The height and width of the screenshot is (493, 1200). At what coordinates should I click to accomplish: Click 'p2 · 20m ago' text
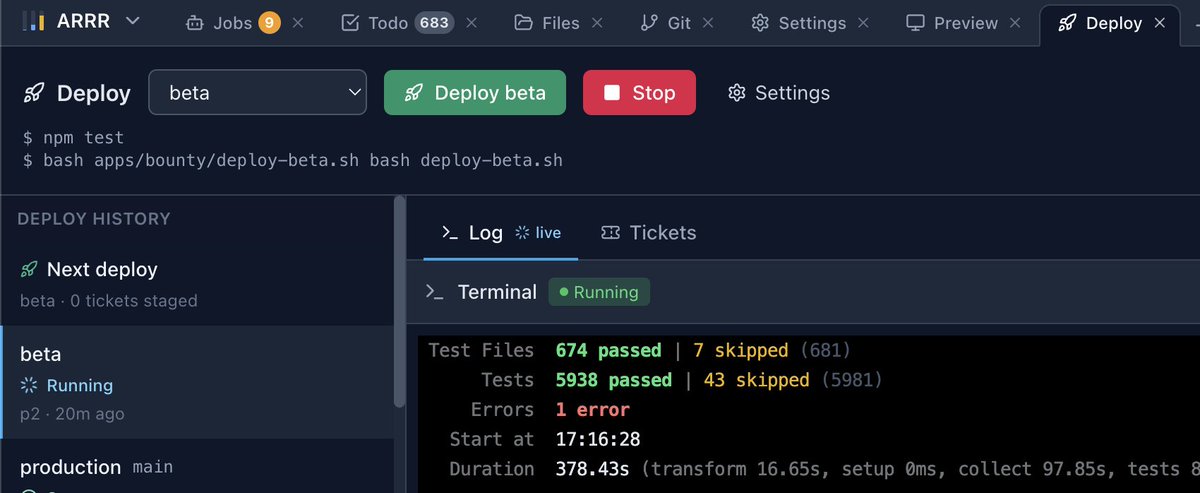pos(72,414)
